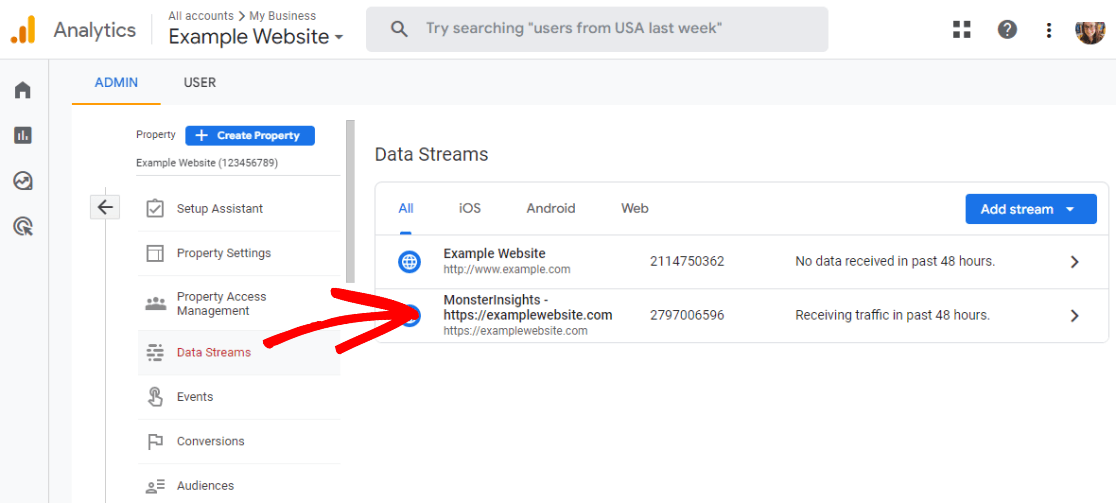The image size is (1116, 503).
Task: Click the Google Analytics logo
Action: point(23,30)
